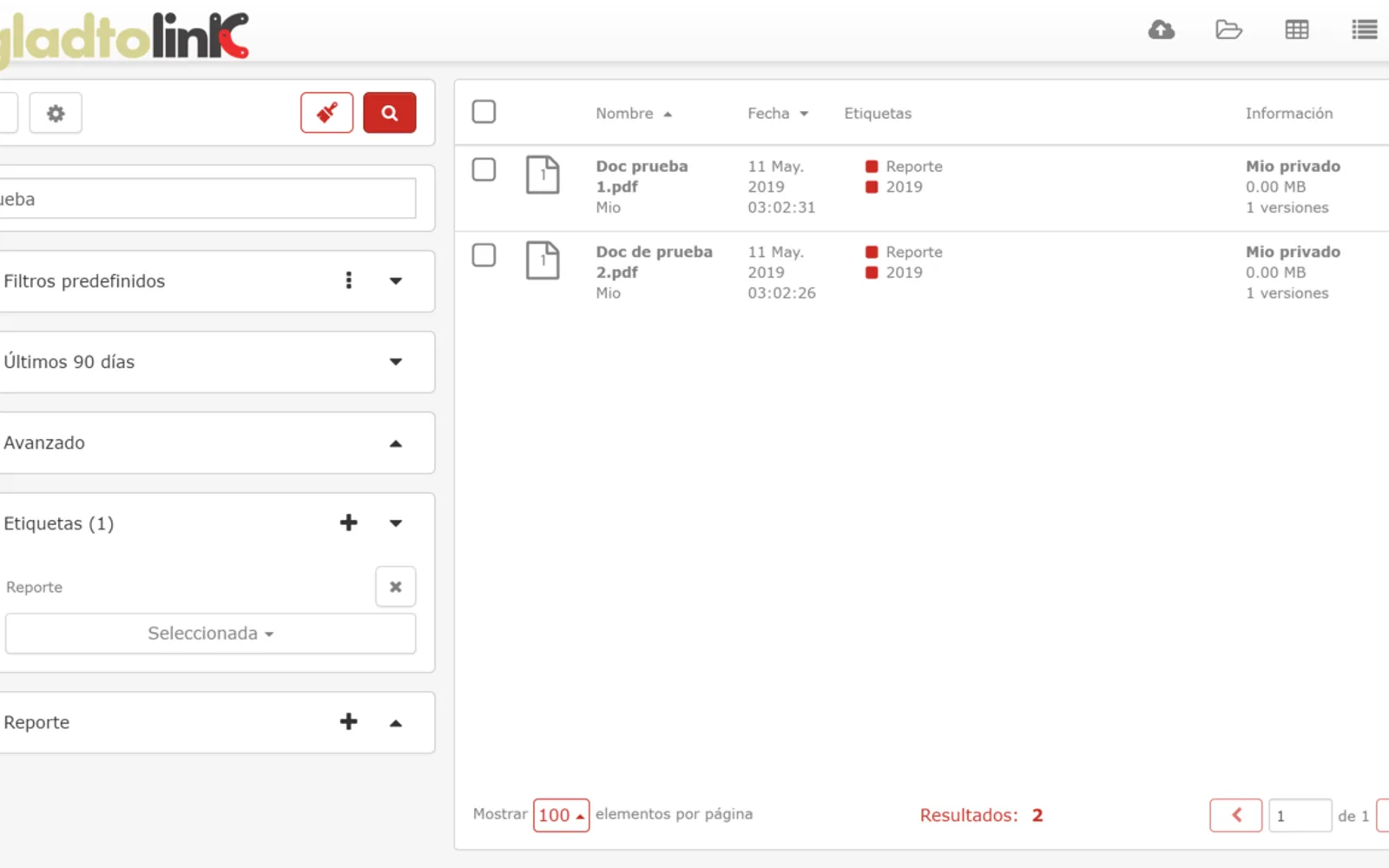This screenshot has width=1389, height=868.
Task: Click Mio privado on Doc prueba 1.pdf row
Action: [1293, 167]
